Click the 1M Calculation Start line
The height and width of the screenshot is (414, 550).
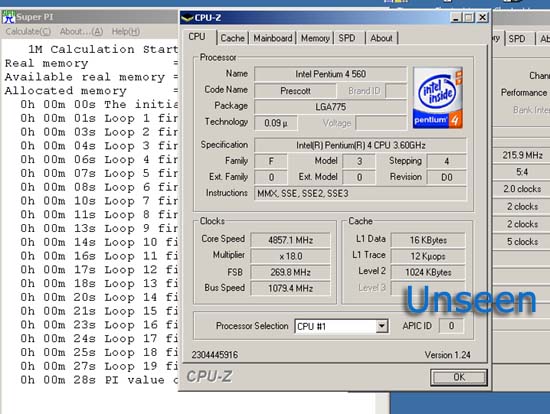[103, 49]
